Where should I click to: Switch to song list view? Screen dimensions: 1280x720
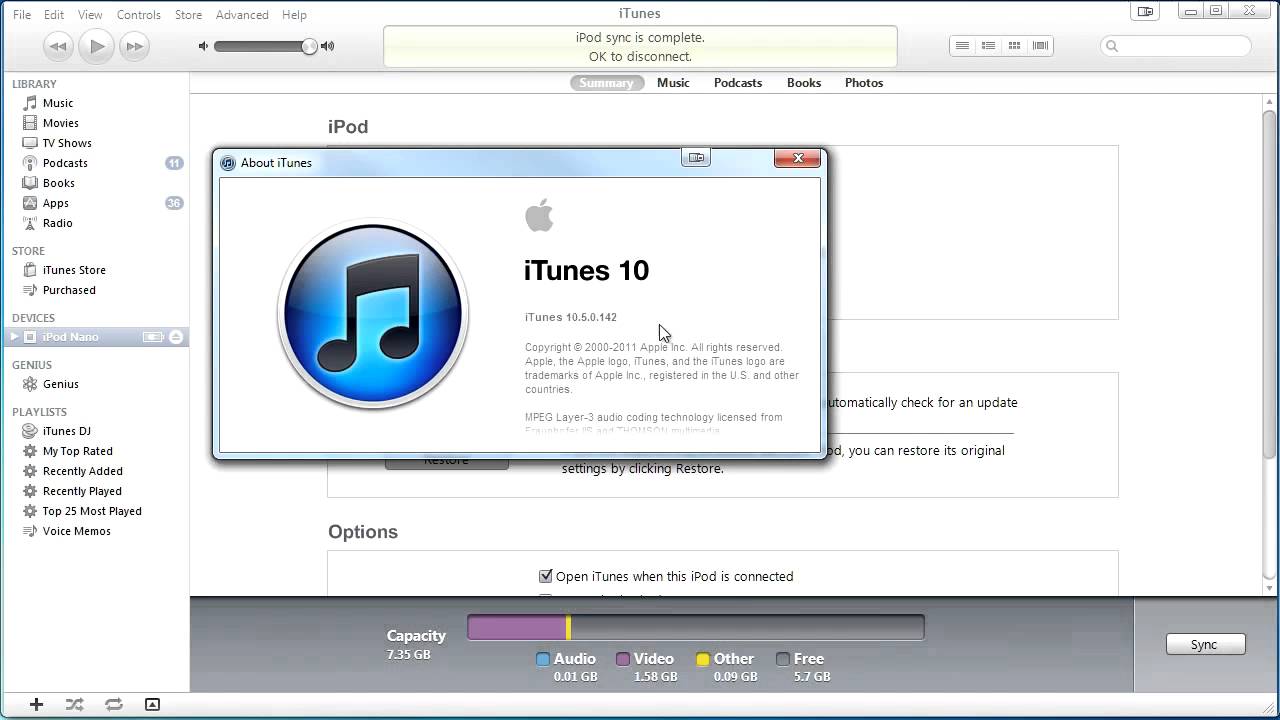pyautogui.click(x=962, y=46)
